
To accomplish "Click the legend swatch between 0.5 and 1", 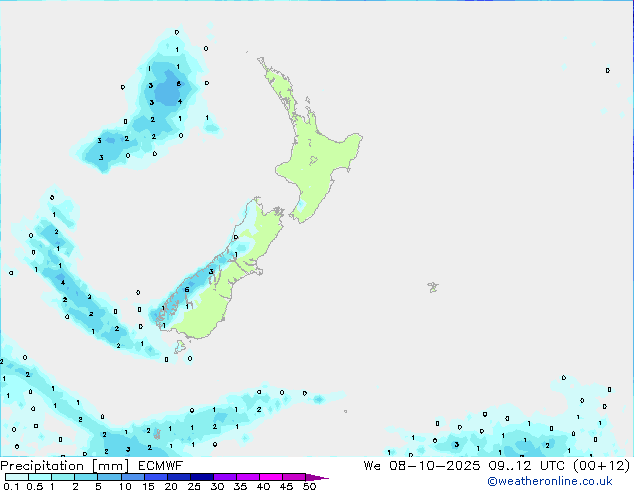I will click(x=40, y=477).
